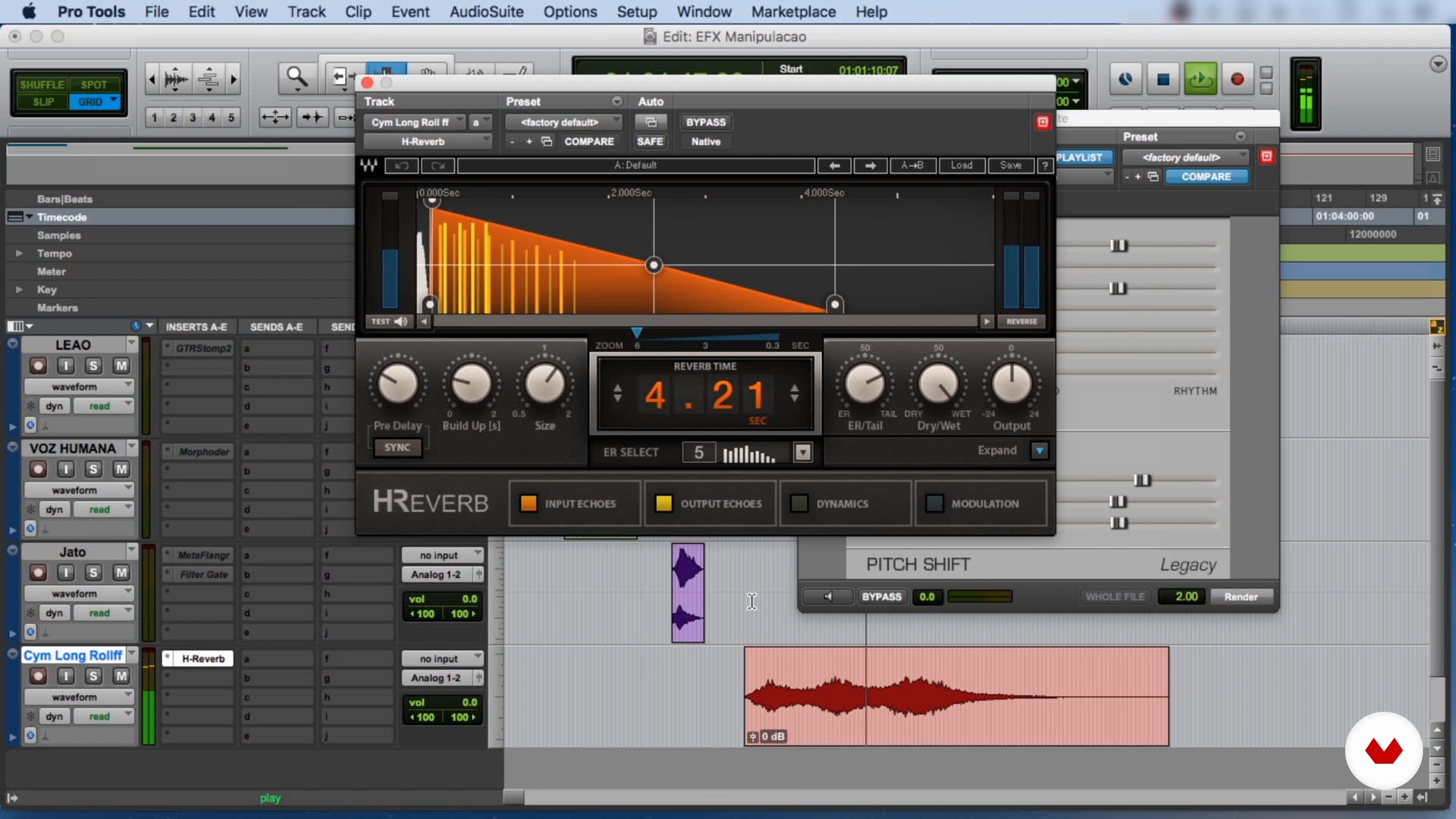The image size is (1456, 819).
Task: Click the A→B copy button
Action: coord(912,165)
